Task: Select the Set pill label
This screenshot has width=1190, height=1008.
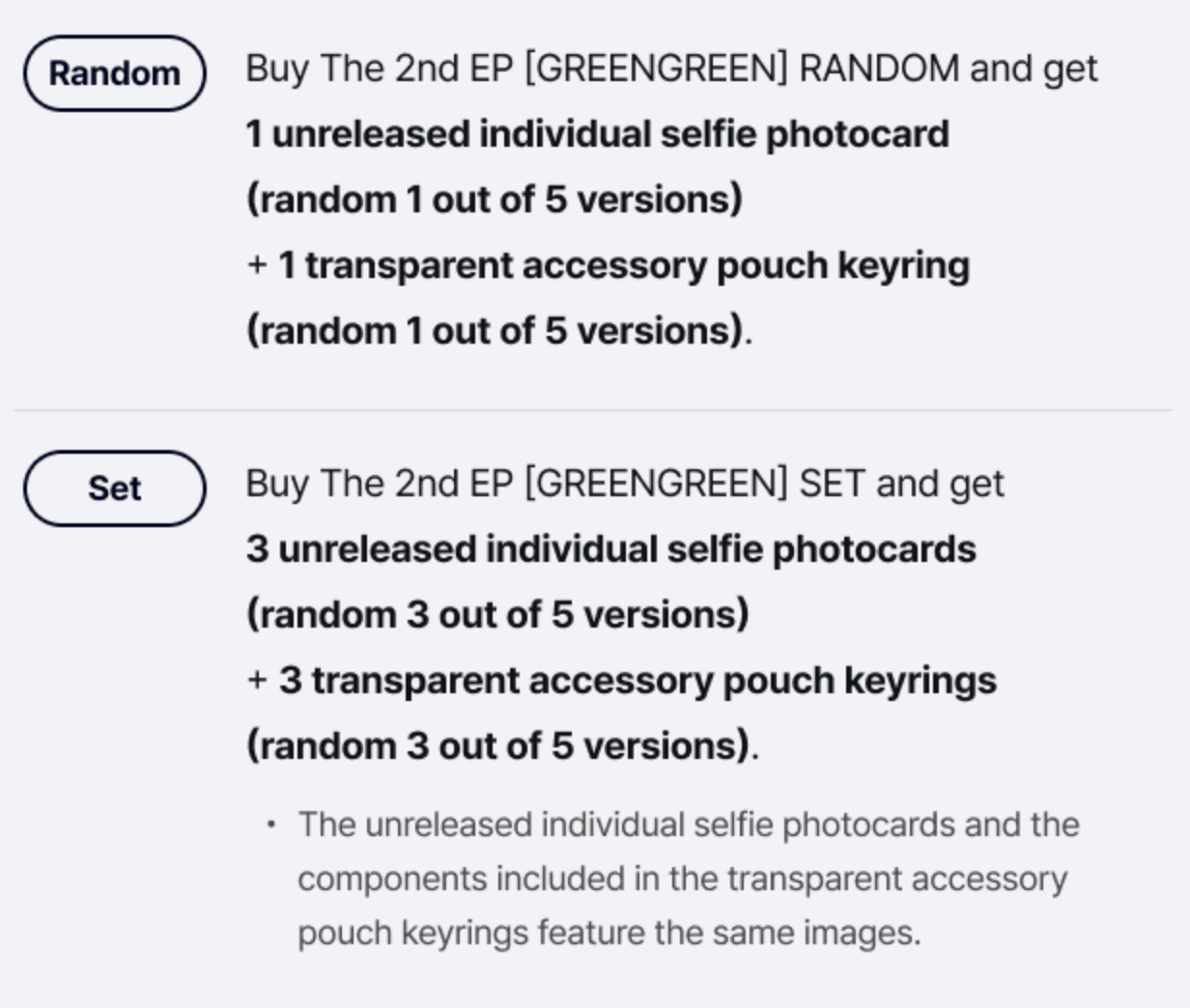Action: click(x=114, y=488)
